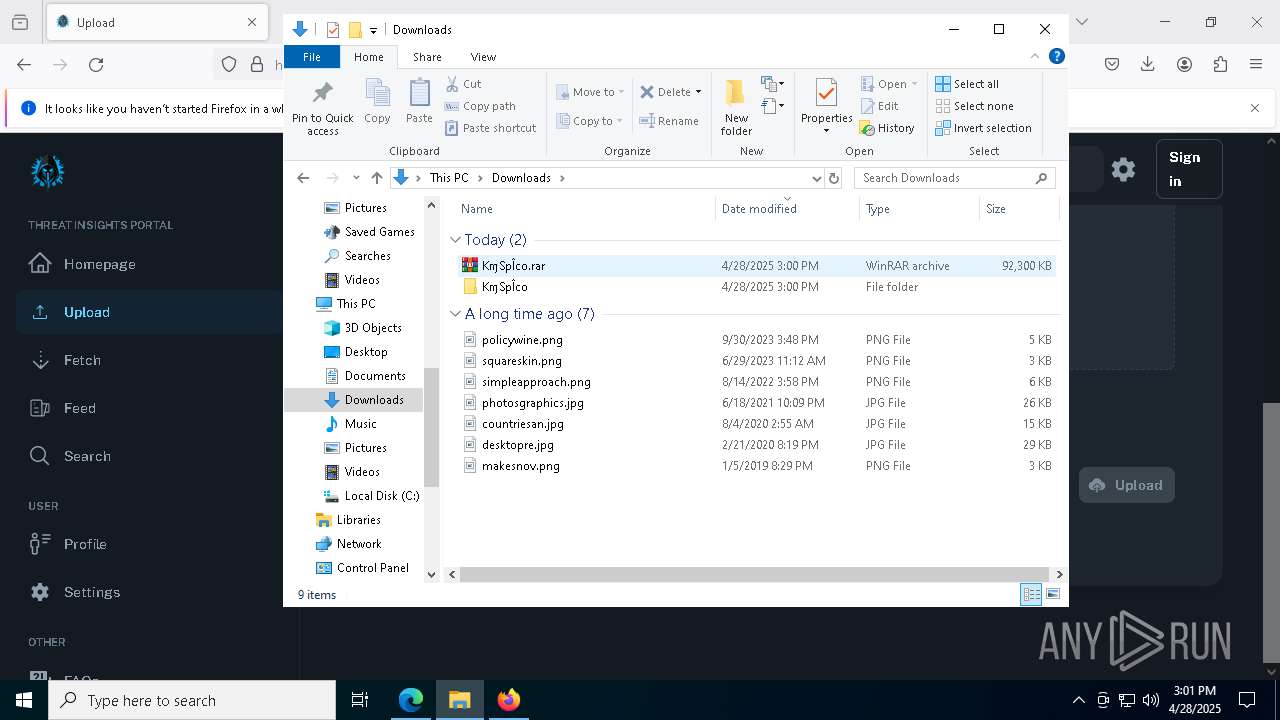Switch to the View ribbon tab
Viewport: 1280px width, 720px height.
click(x=483, y=57)
